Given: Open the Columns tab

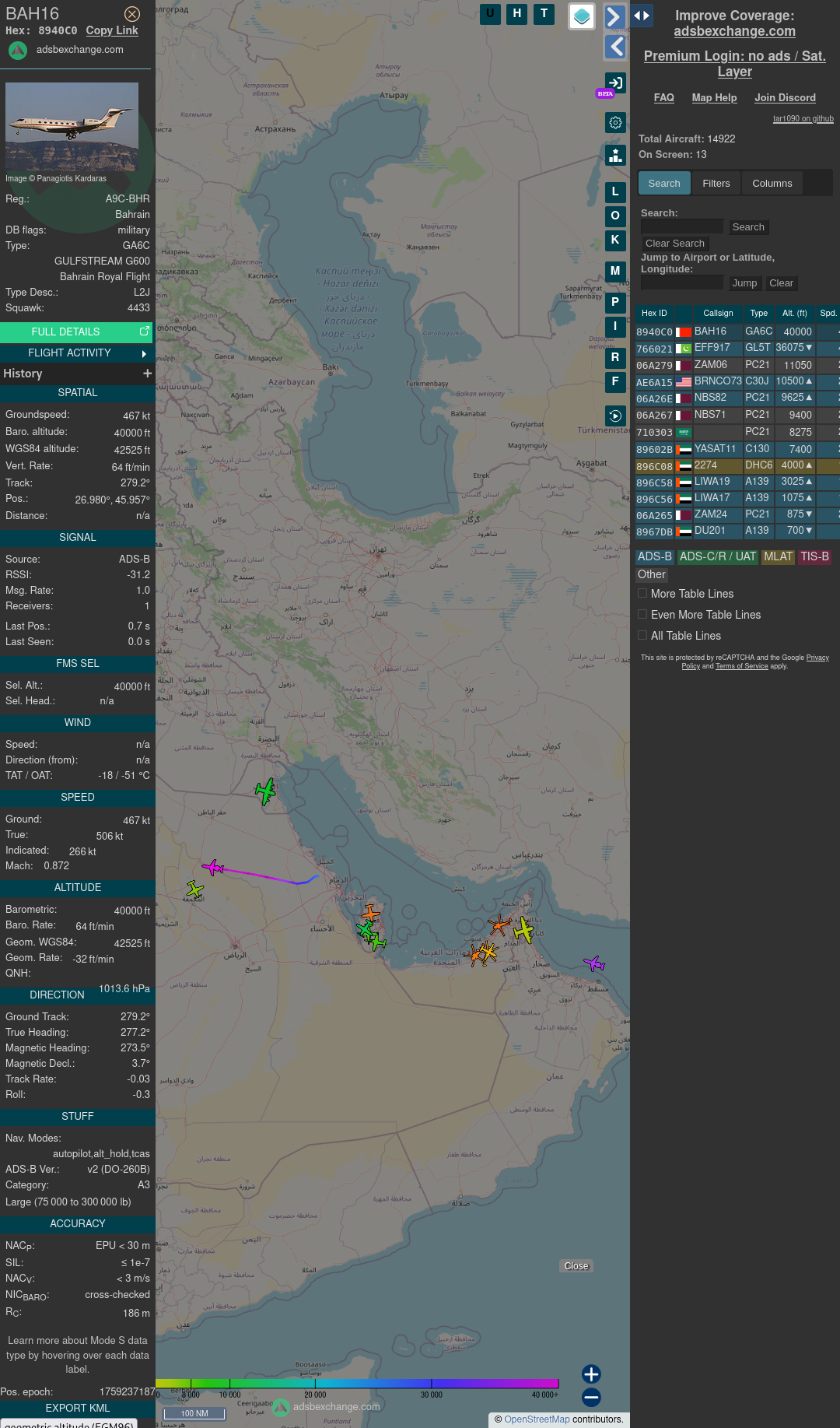Looking at the screenshot, I should pos(772,184).
